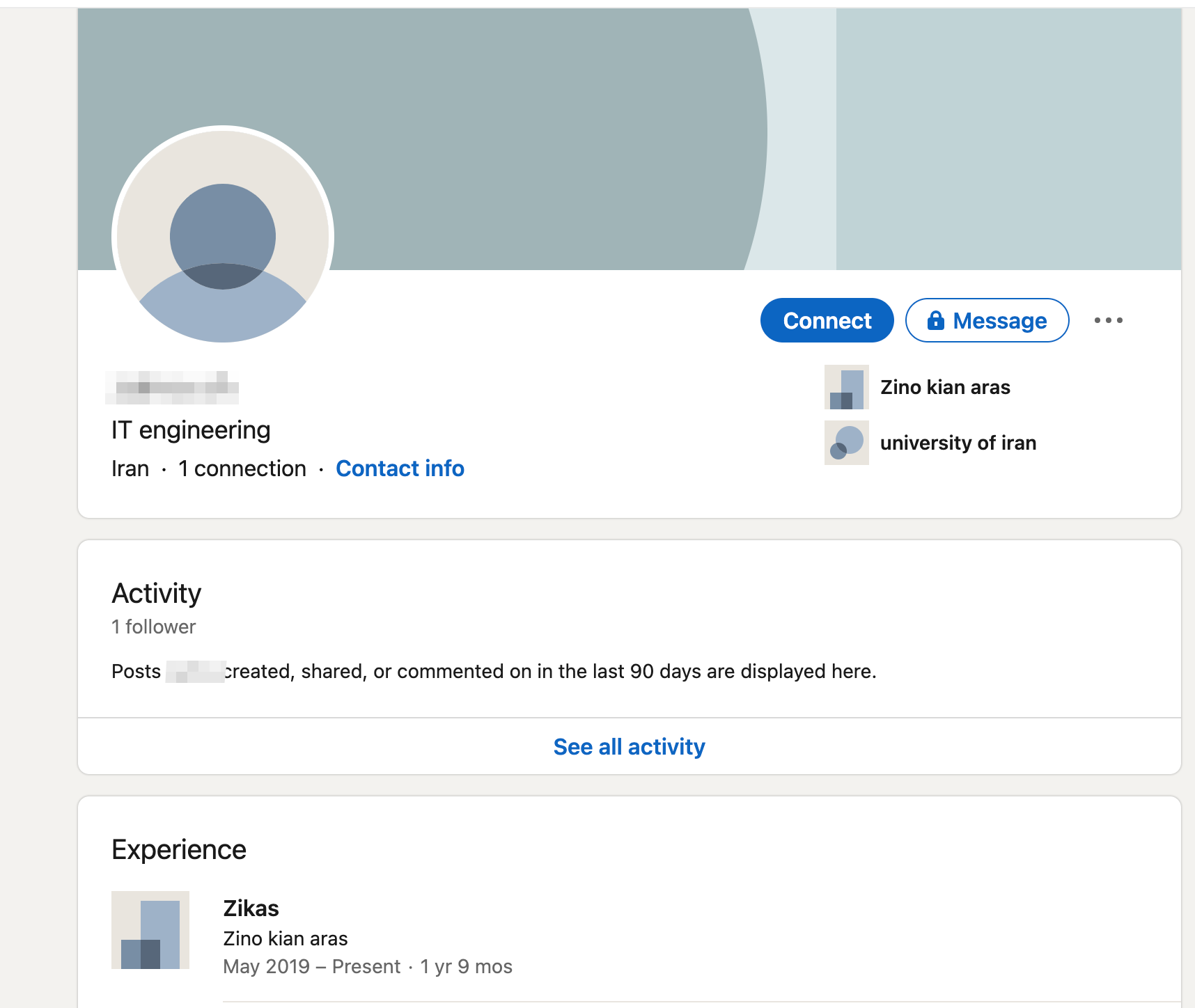Click the 1 connection count

coord(242,468)
